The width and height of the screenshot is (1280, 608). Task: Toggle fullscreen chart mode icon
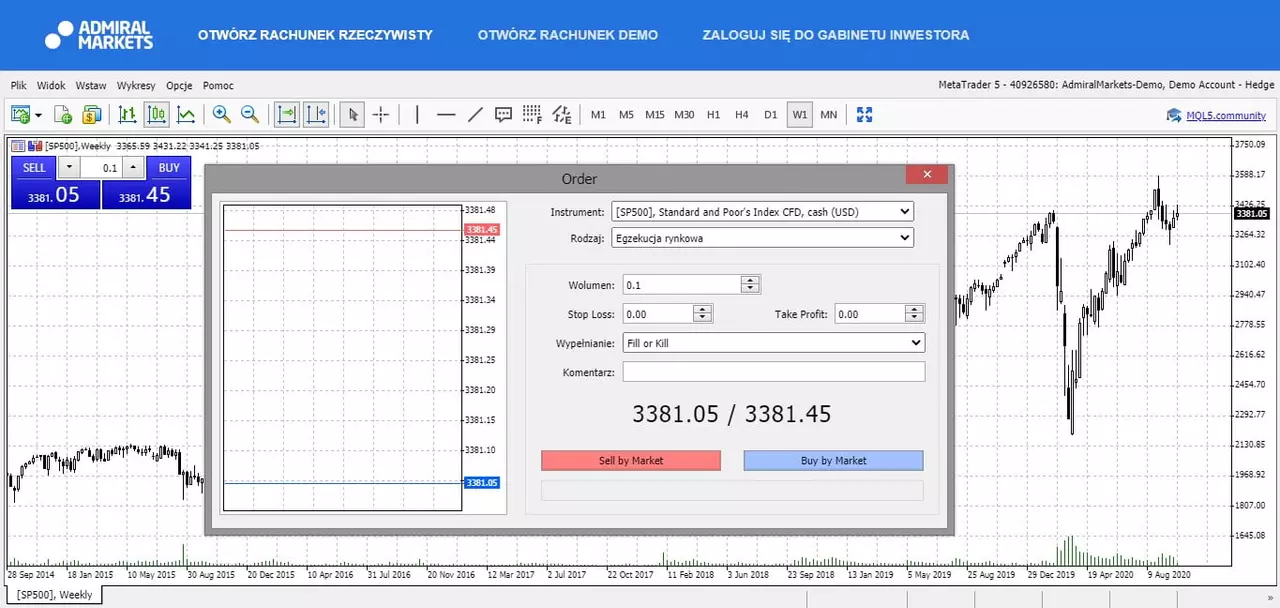[864, 115]
